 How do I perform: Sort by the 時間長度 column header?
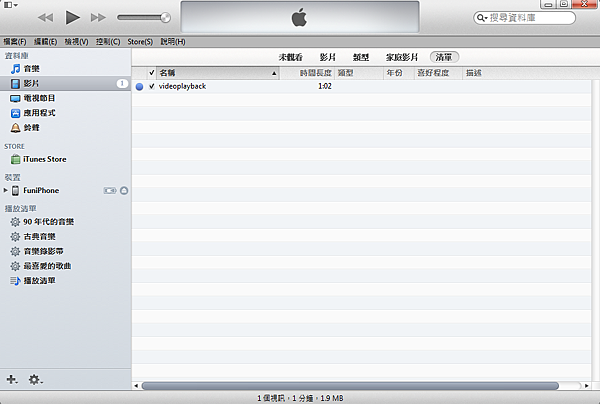coord(307,73)
